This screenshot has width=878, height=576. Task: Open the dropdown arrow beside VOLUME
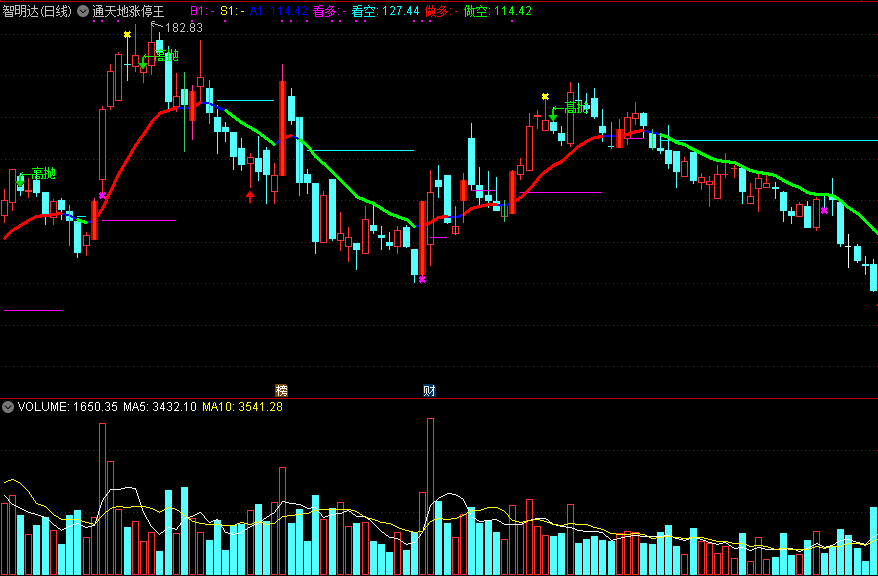[x=8, y=407]
